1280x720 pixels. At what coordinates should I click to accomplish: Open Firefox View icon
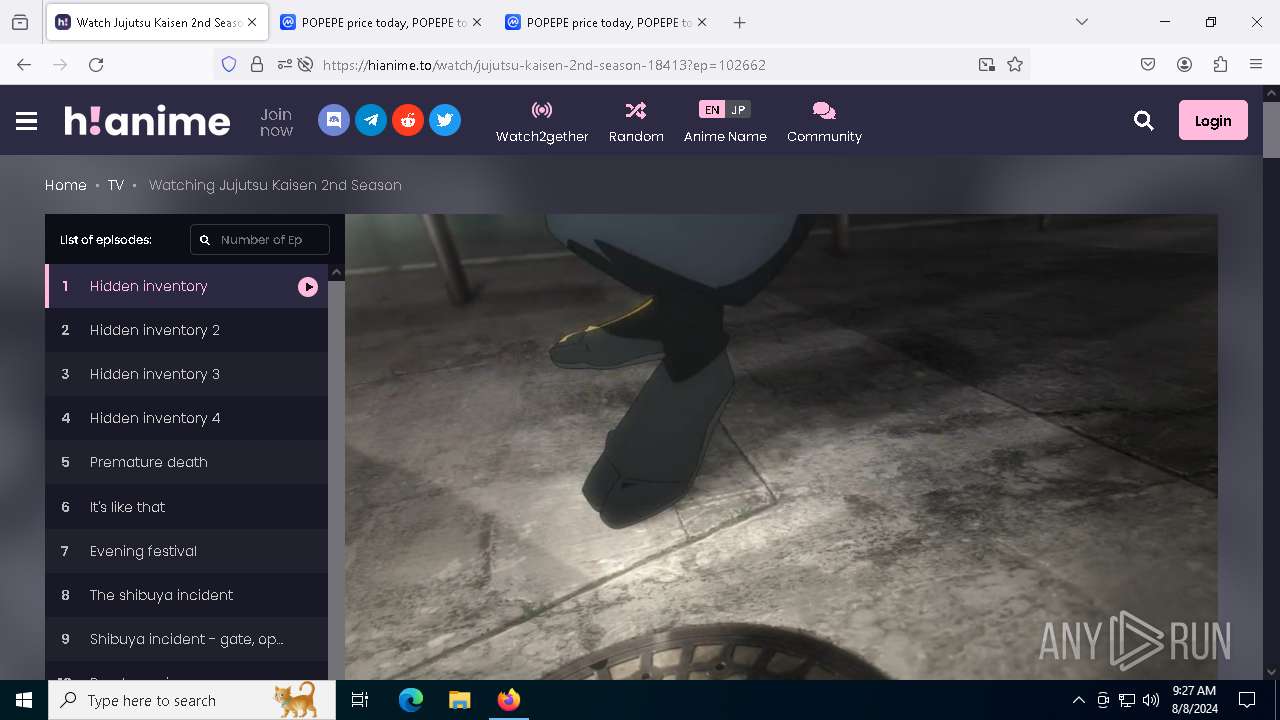click(20, 22)
